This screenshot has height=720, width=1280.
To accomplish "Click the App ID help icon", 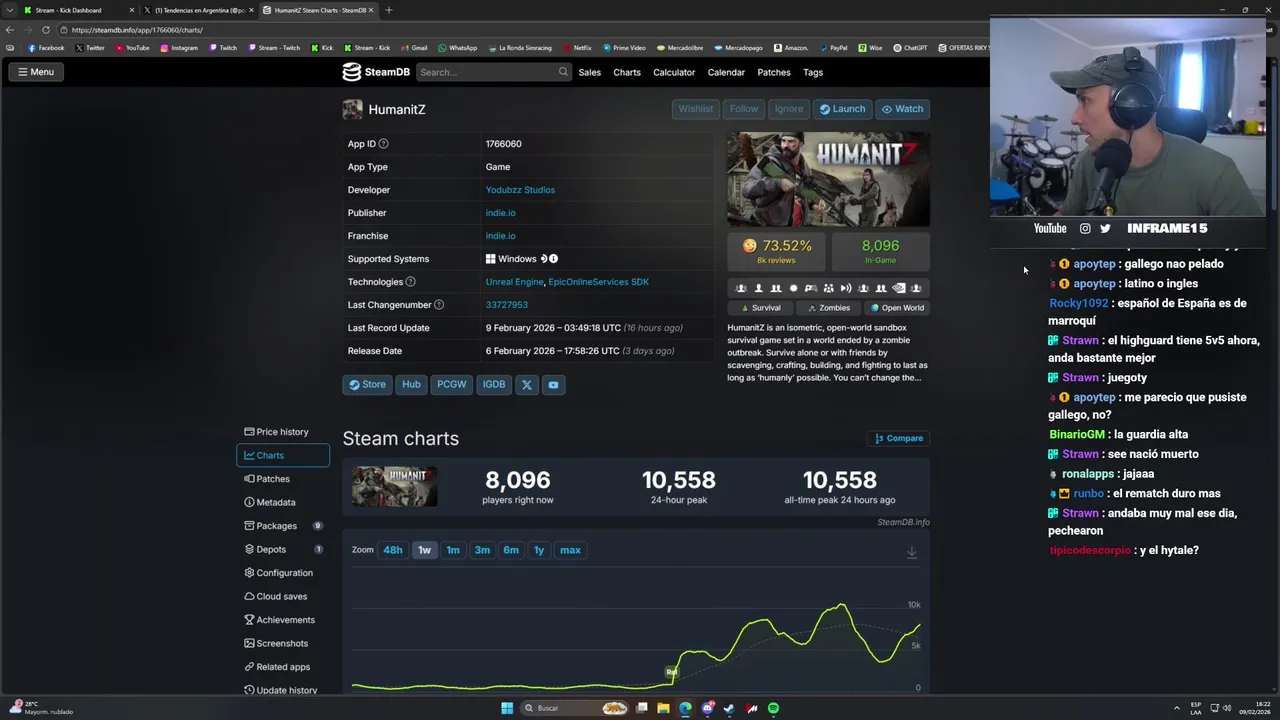I will click(x=383, y=144).
